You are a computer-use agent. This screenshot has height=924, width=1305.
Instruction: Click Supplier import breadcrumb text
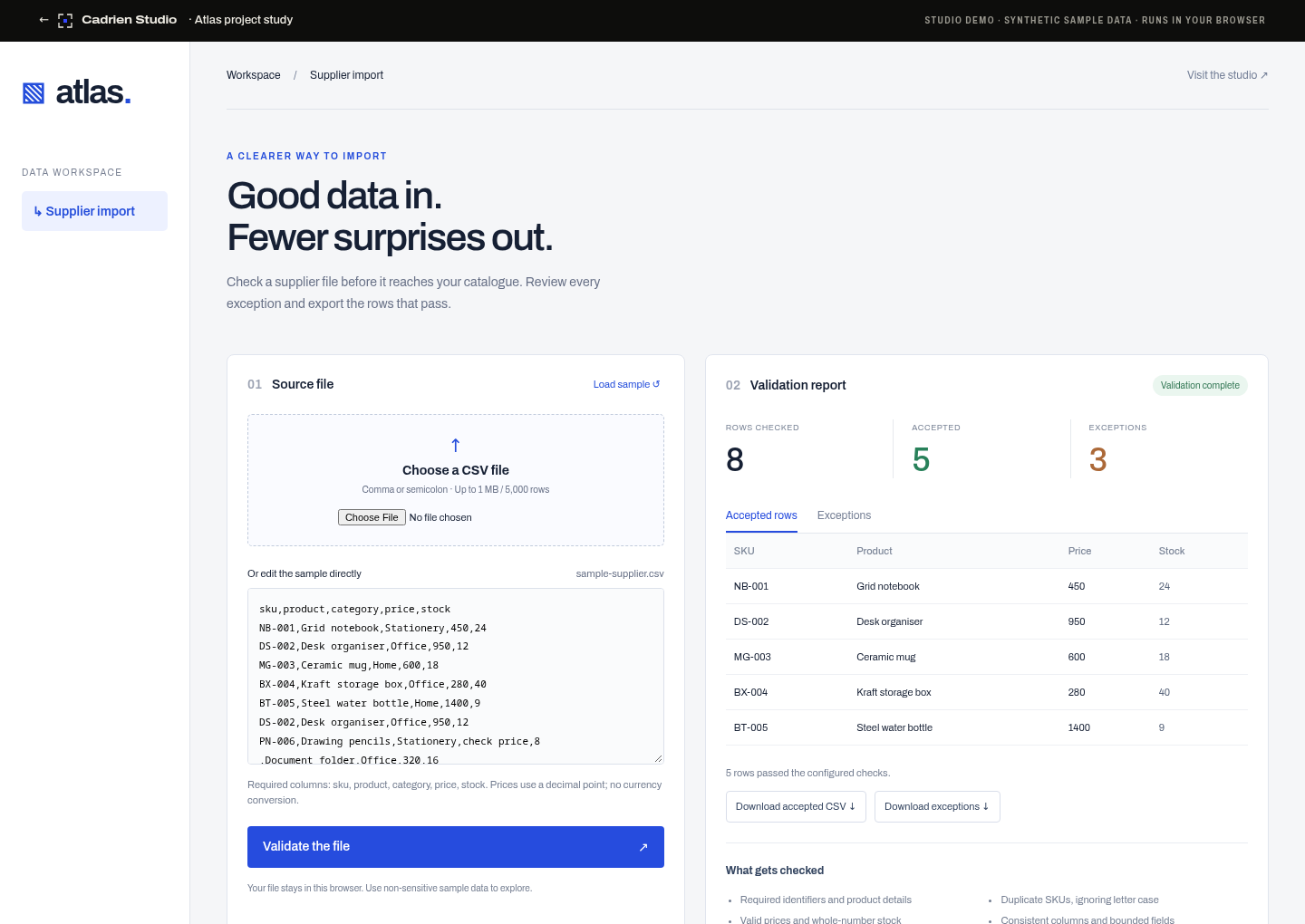tap(346, 75)
